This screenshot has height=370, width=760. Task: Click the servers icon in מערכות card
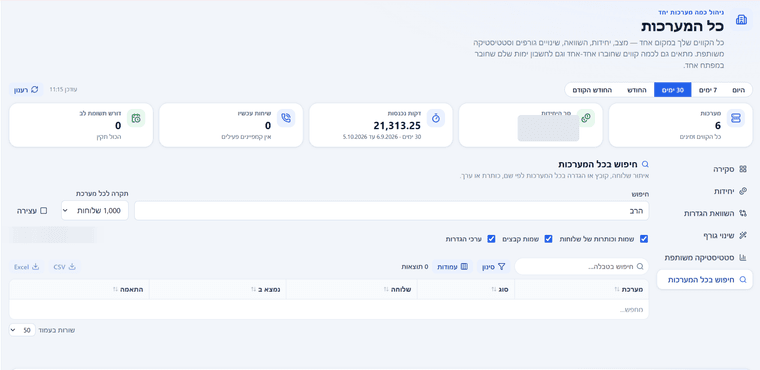736,119
